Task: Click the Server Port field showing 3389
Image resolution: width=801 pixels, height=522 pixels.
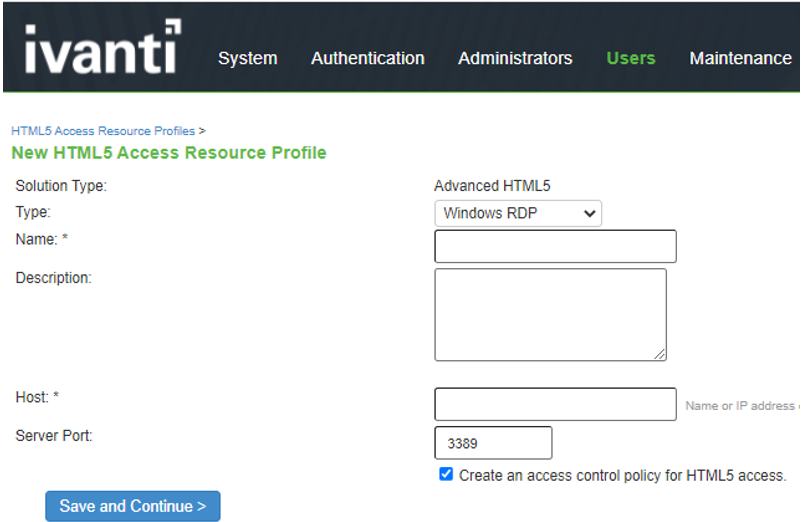Action: [493, 443]
